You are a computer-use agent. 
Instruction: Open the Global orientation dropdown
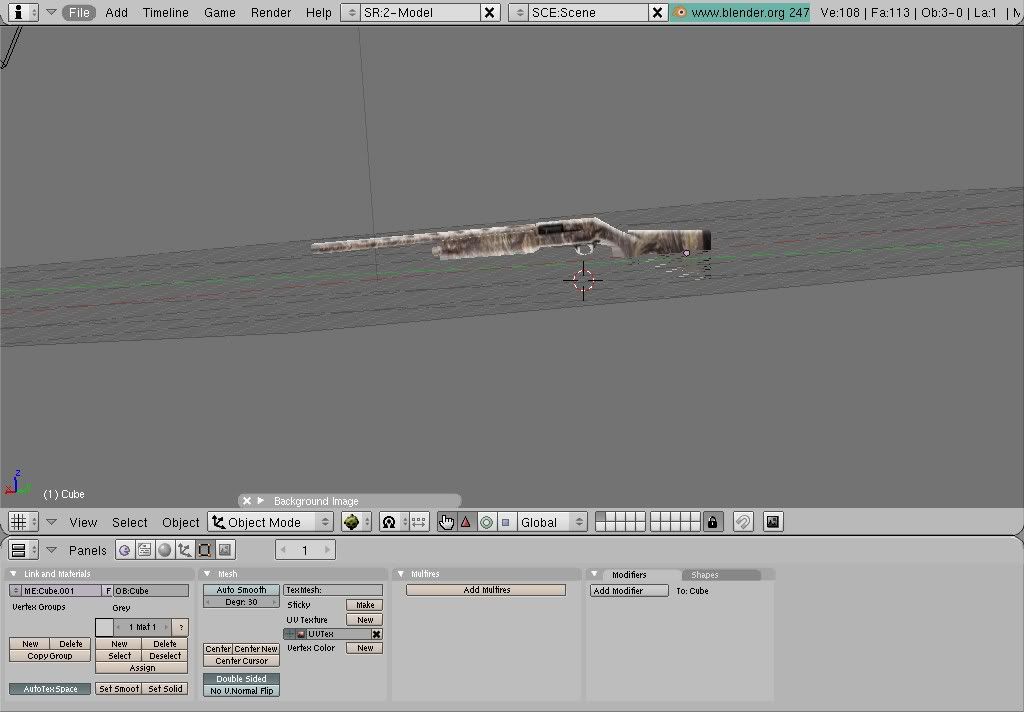click(552, 522)
